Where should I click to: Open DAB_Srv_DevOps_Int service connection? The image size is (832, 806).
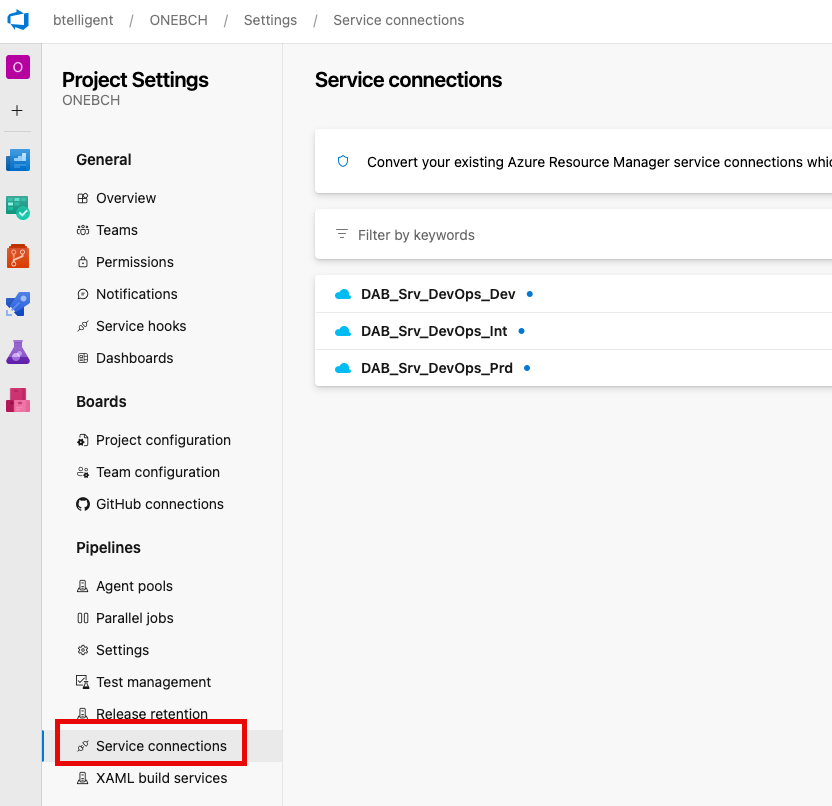coord(434,331)
